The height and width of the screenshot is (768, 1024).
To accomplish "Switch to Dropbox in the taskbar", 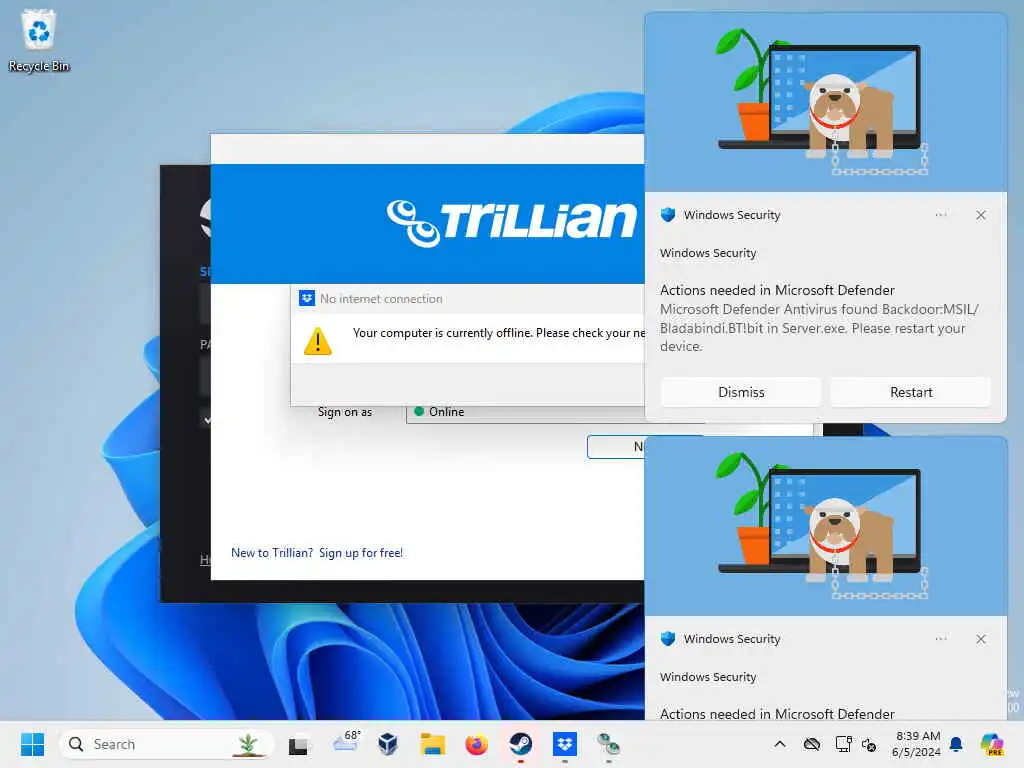I will [564, 744].
